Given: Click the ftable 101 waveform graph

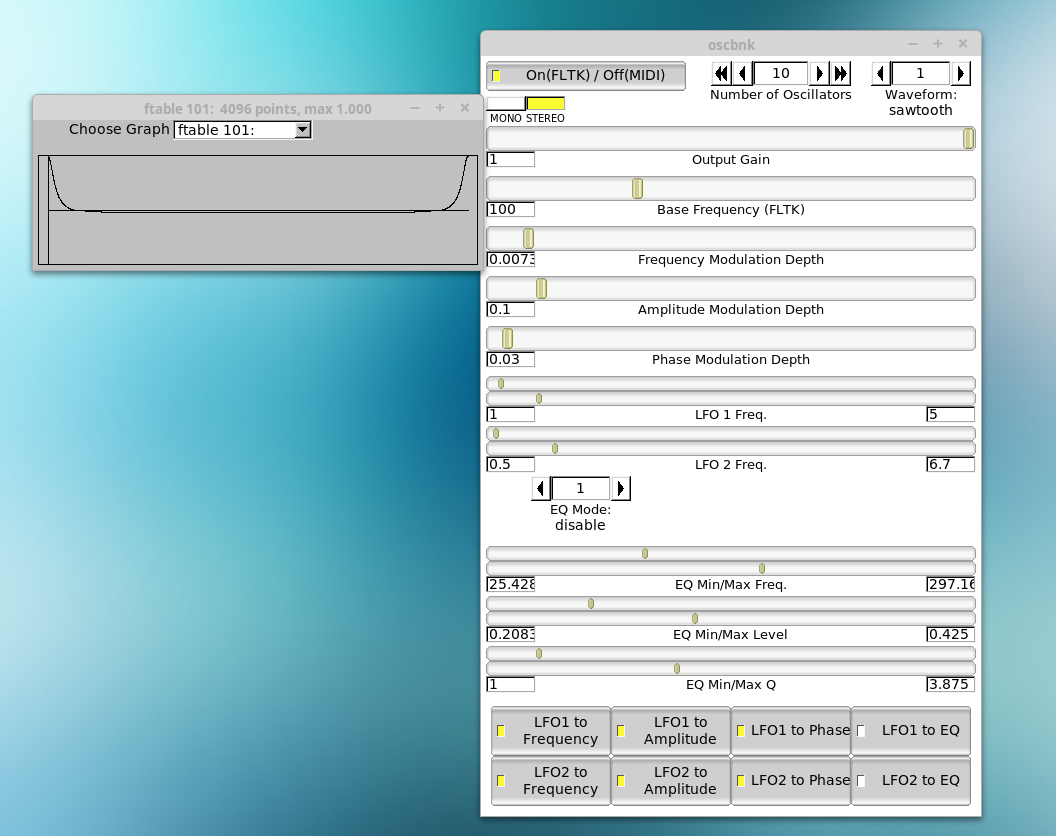Looking at the screenshot, I should [258, 210].
